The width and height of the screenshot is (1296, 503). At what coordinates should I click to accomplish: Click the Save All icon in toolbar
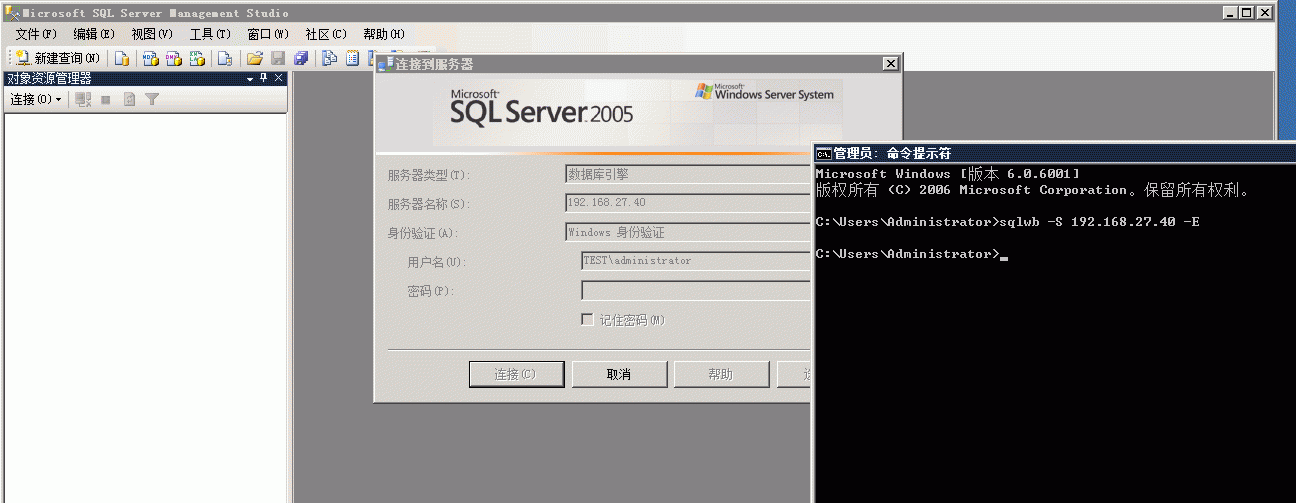pyautogui.click(x=301, y=58)
